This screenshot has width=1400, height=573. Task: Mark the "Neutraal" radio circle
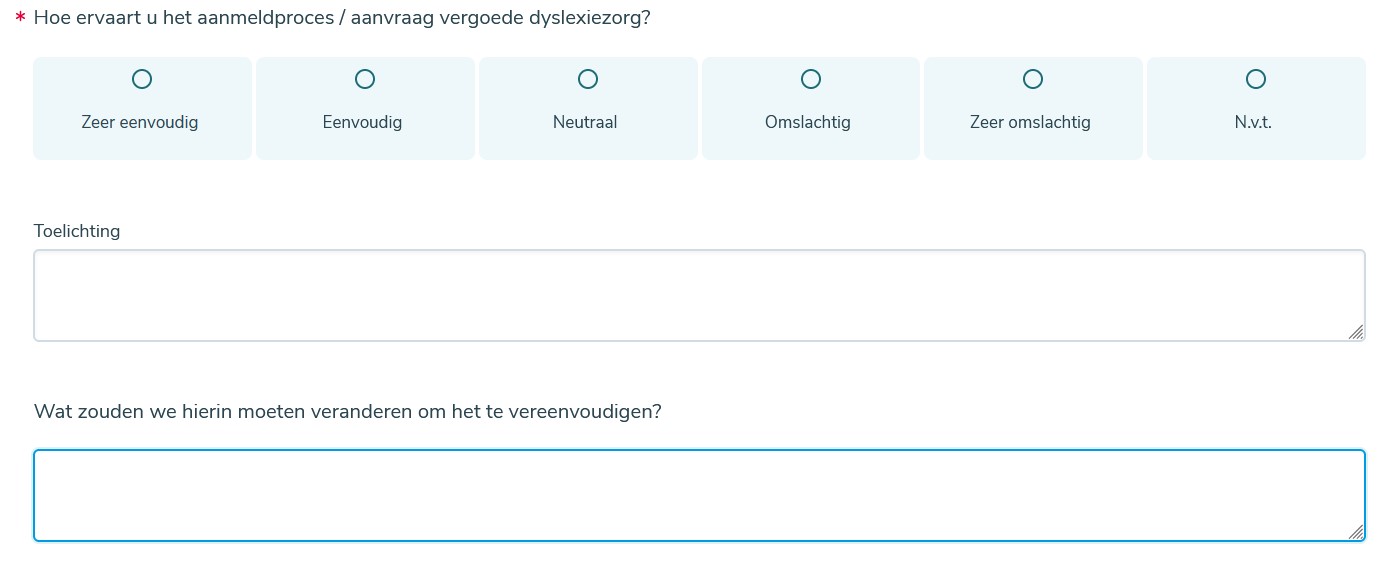pos(588,78)
